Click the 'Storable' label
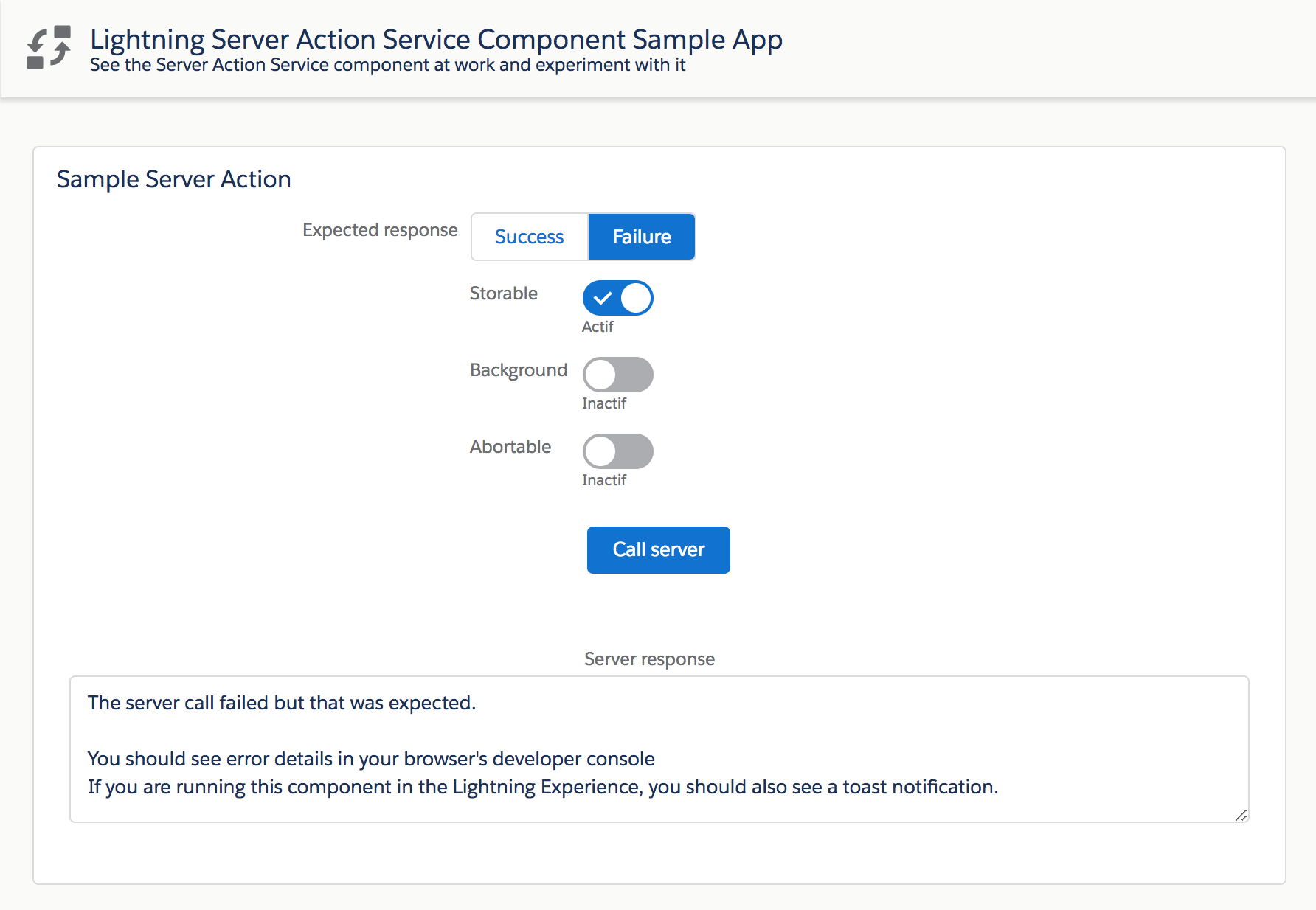The height and width of the screenshot is (910, 1316). tap(504, 294)
